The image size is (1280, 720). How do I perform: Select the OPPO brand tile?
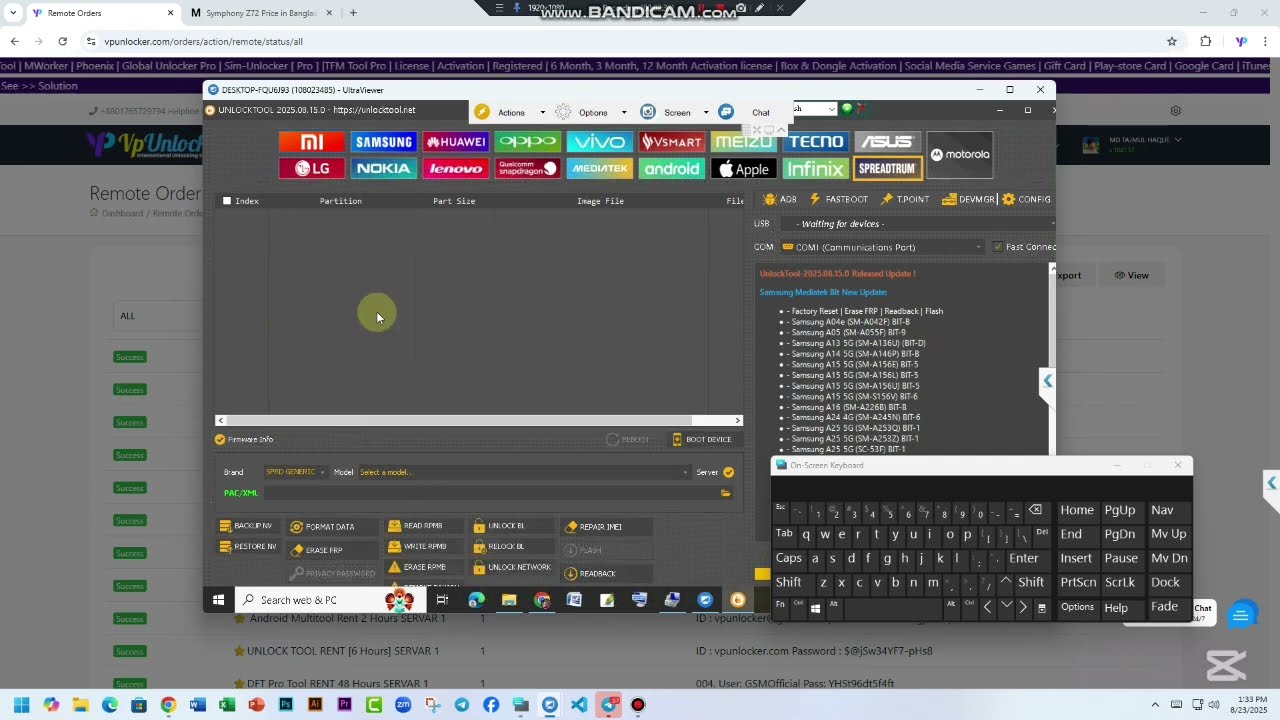click(x=528, y=142)
